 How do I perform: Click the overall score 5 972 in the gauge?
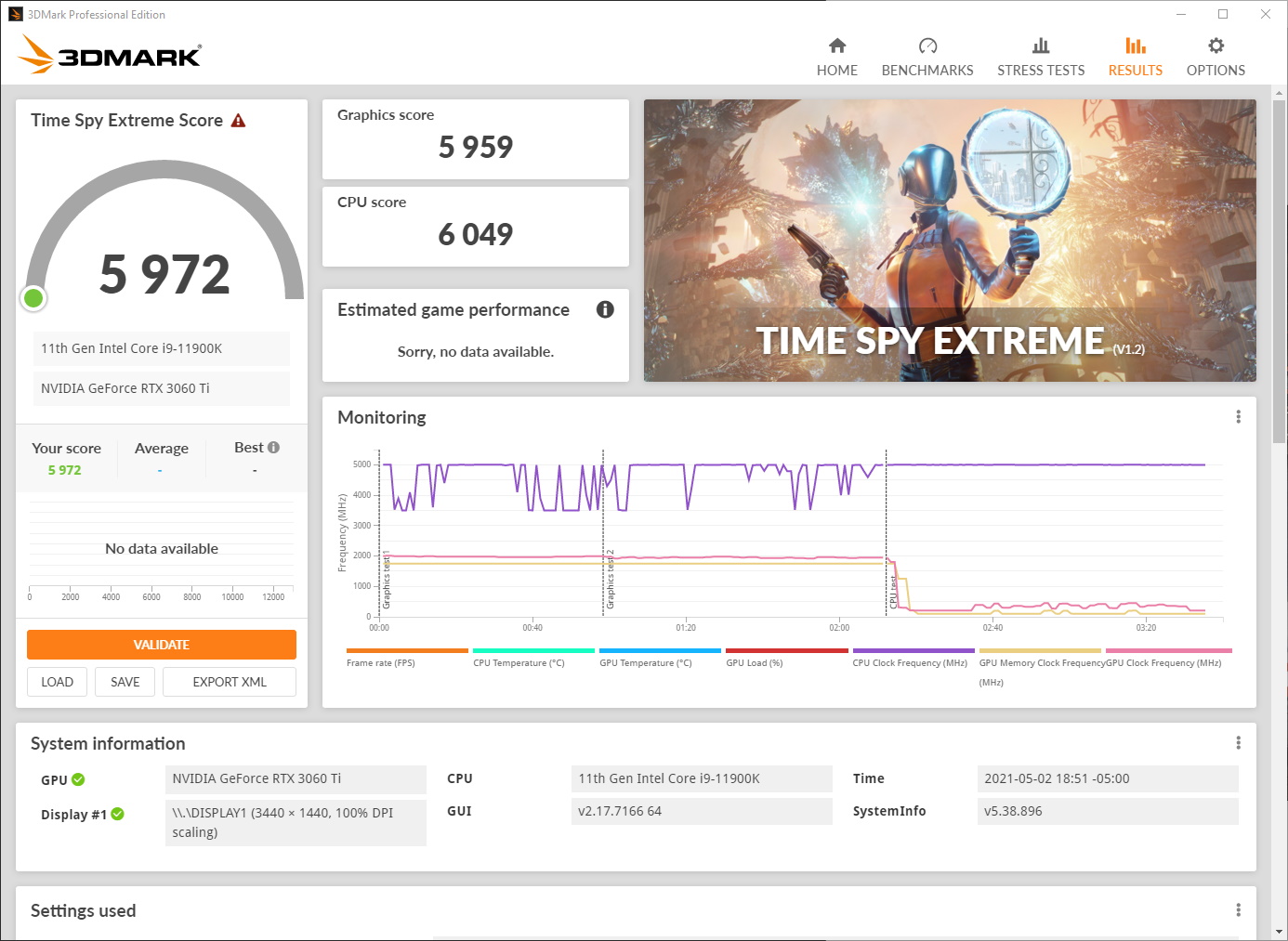tap(164, 274)
